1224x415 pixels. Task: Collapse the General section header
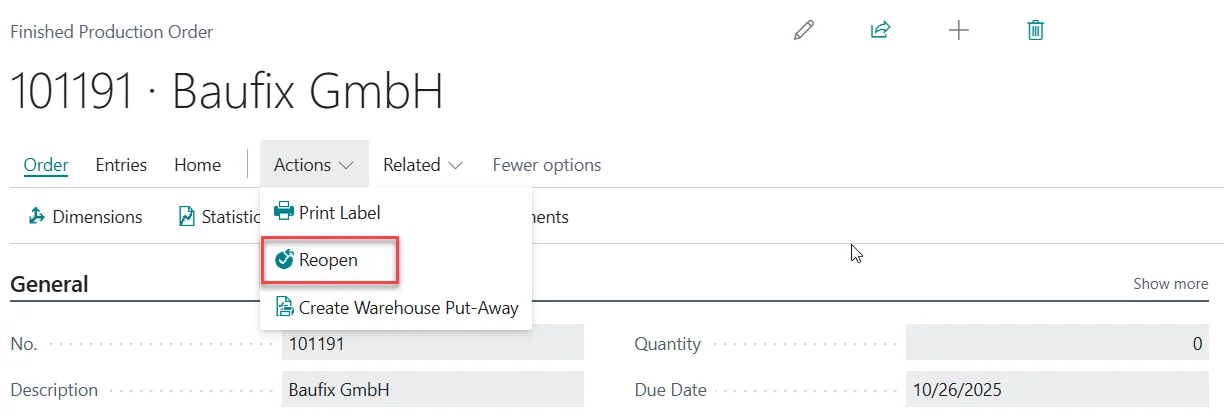[x=49, y=284]
